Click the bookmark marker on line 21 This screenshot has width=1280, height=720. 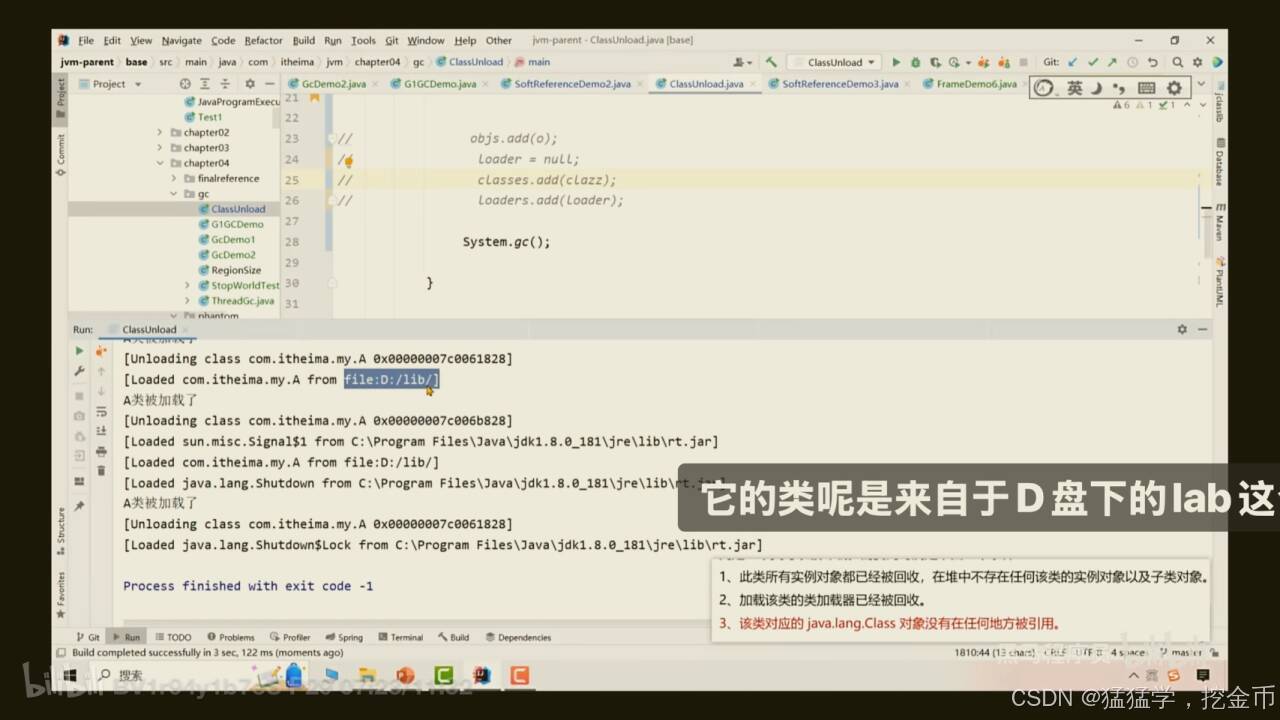315,98
